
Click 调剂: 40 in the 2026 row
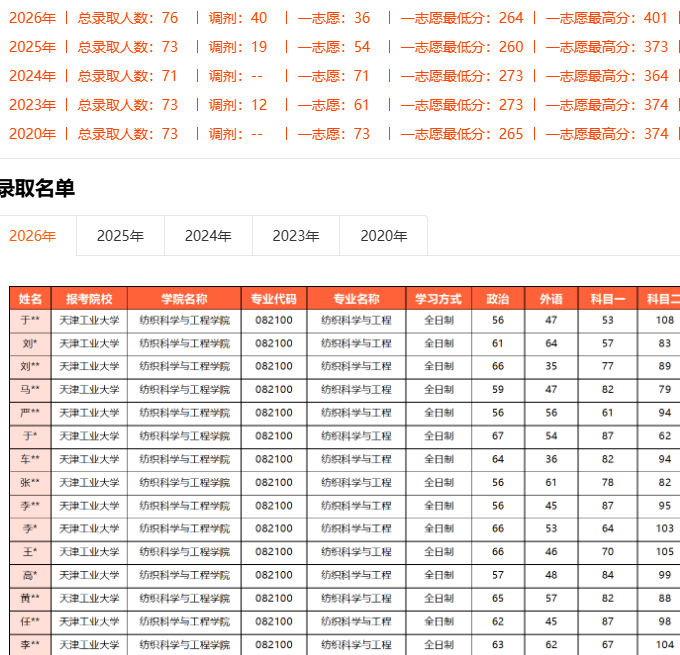coord(238,18)
